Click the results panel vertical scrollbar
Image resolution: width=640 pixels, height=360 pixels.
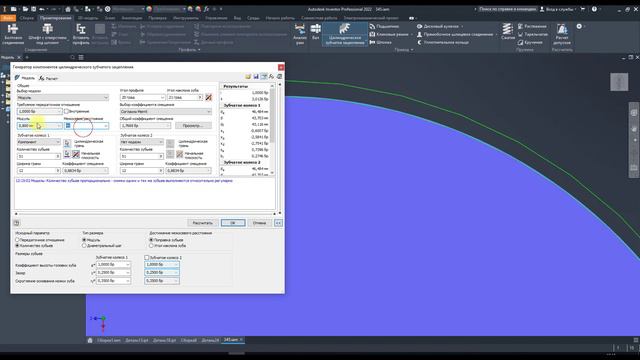272,129
